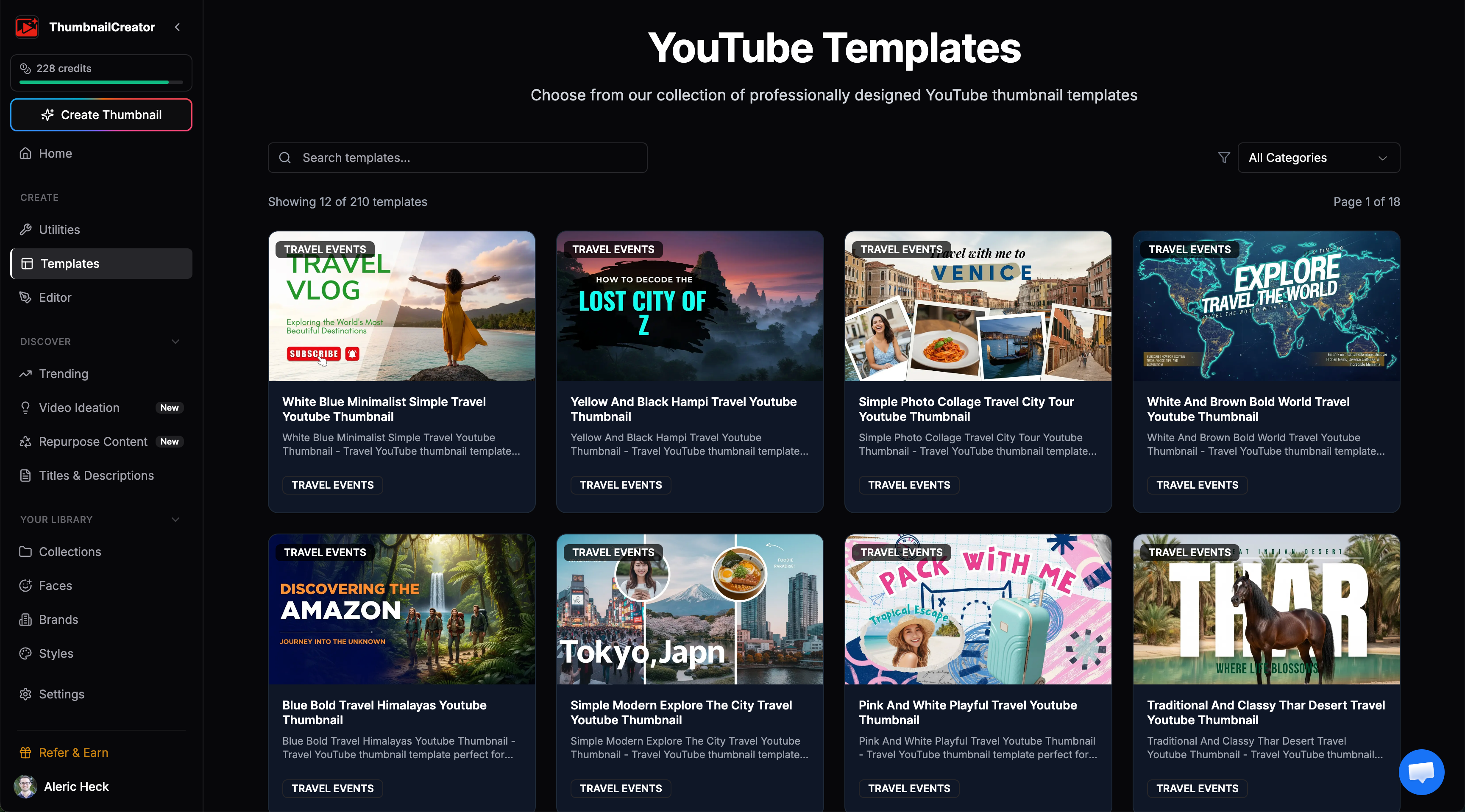Viewport: 1465px width, 812px height.
Task: Open the Explore Travel The World thumbnail
Action: coord(1267,306)
